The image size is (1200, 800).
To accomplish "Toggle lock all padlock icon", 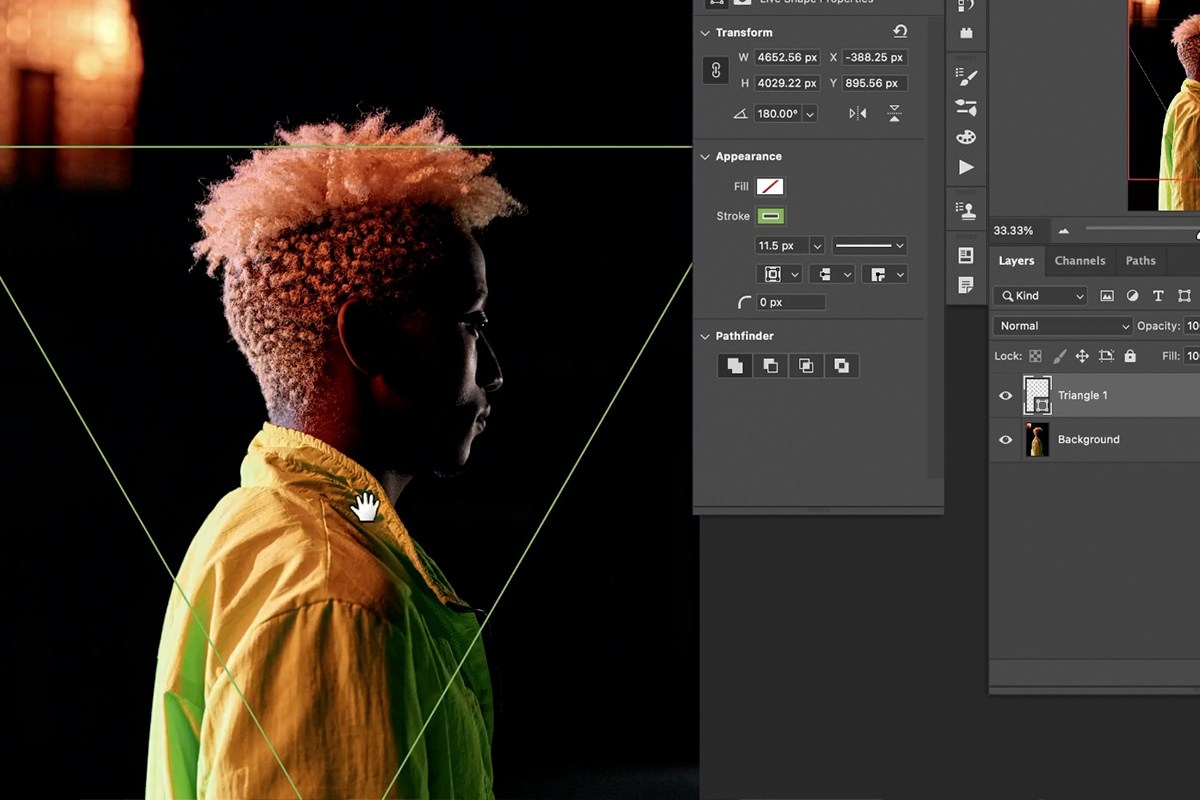I will coord(1130,356).
